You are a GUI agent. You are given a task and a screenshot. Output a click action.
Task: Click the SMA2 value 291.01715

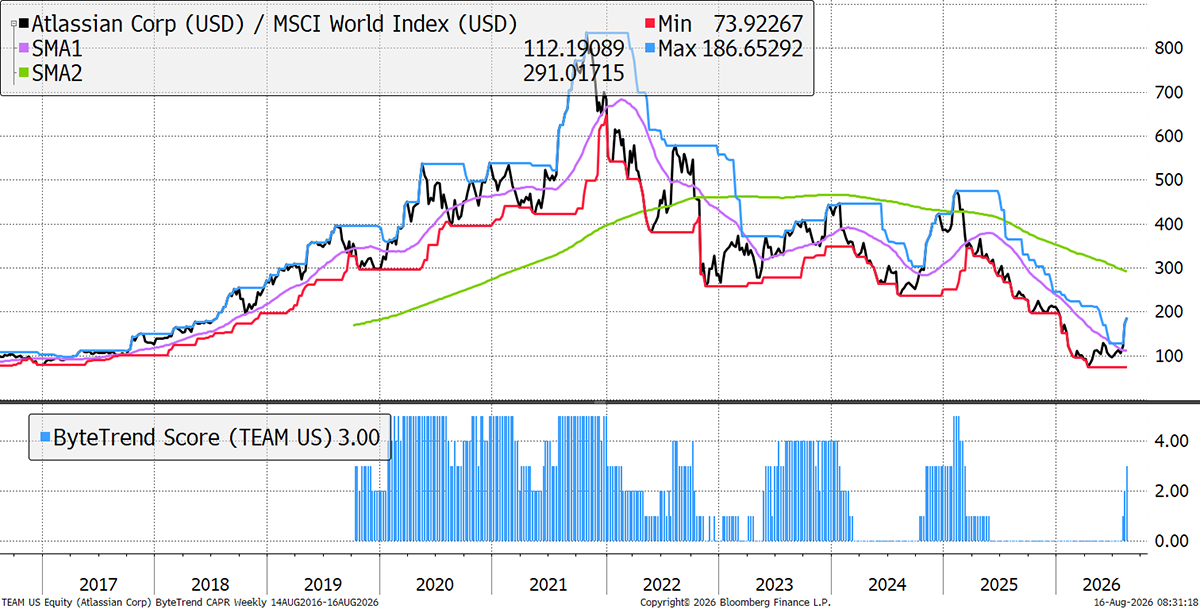[574, 73]
